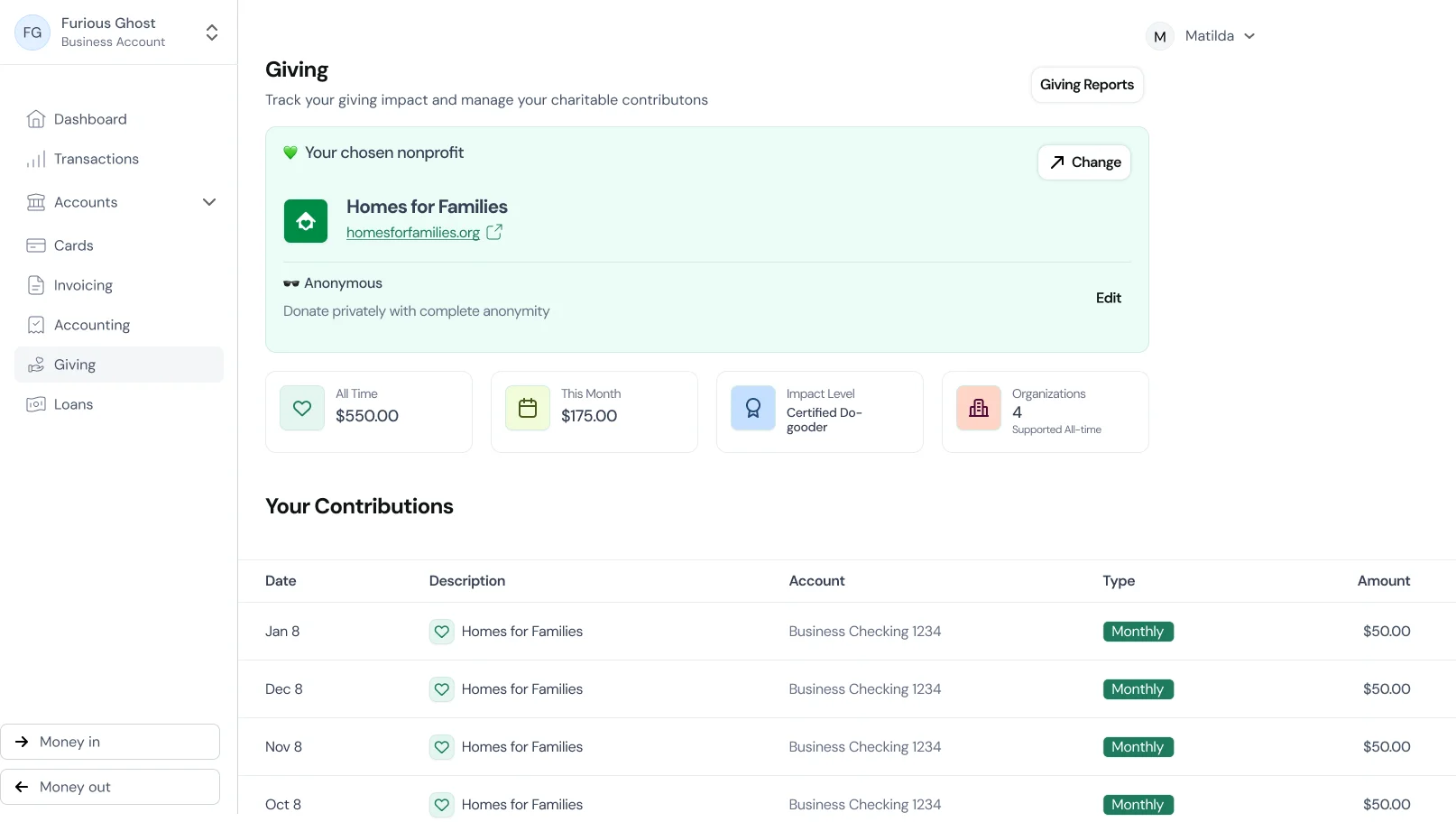Click the Cards icon in the sidebar
Image resolution: width=1456 pixels, height=822 pixels.
[x=36, y=245]
